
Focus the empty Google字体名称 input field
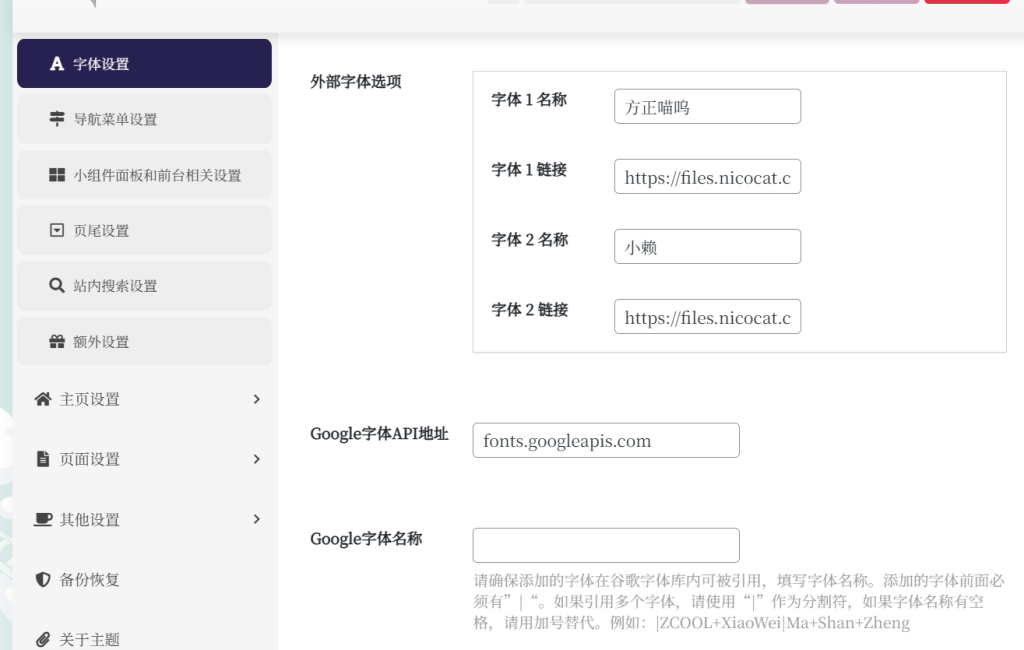606,545
